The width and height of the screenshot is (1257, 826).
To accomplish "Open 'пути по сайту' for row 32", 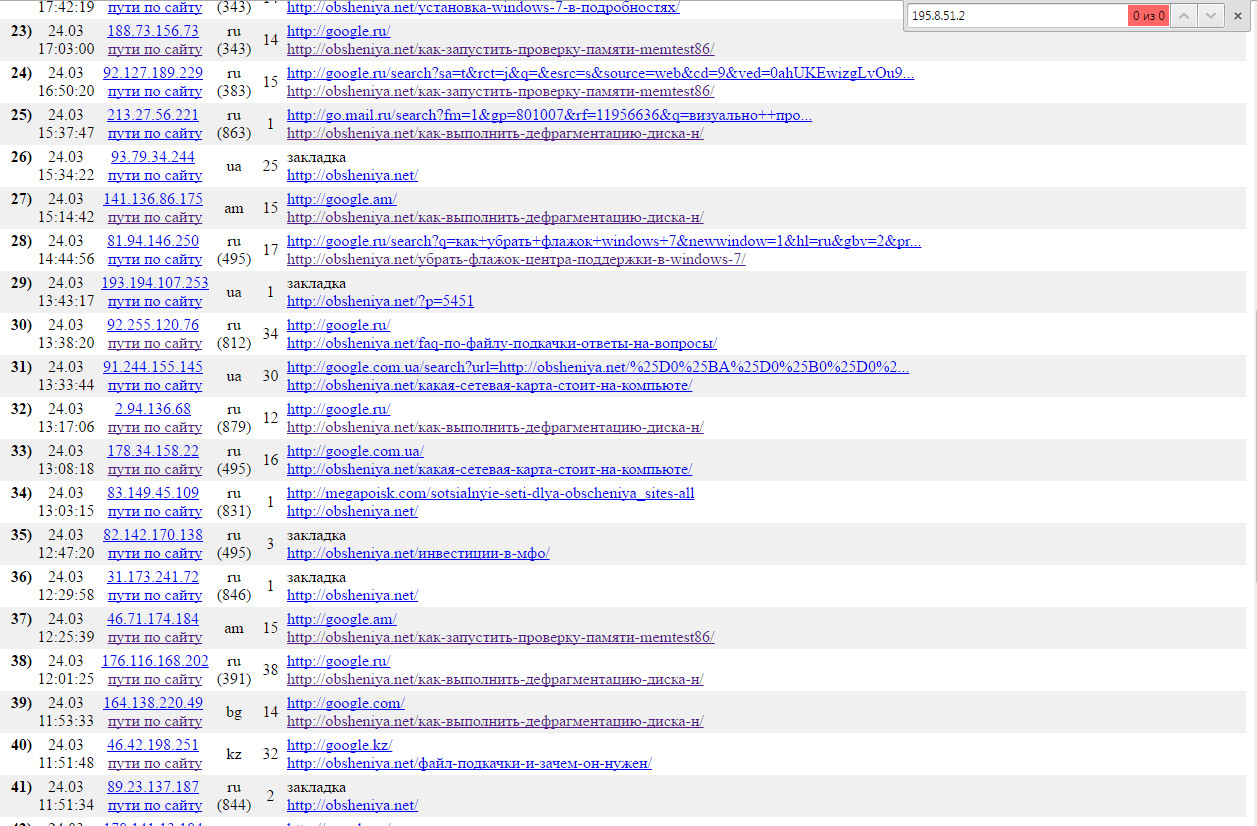I will (155, 427).
